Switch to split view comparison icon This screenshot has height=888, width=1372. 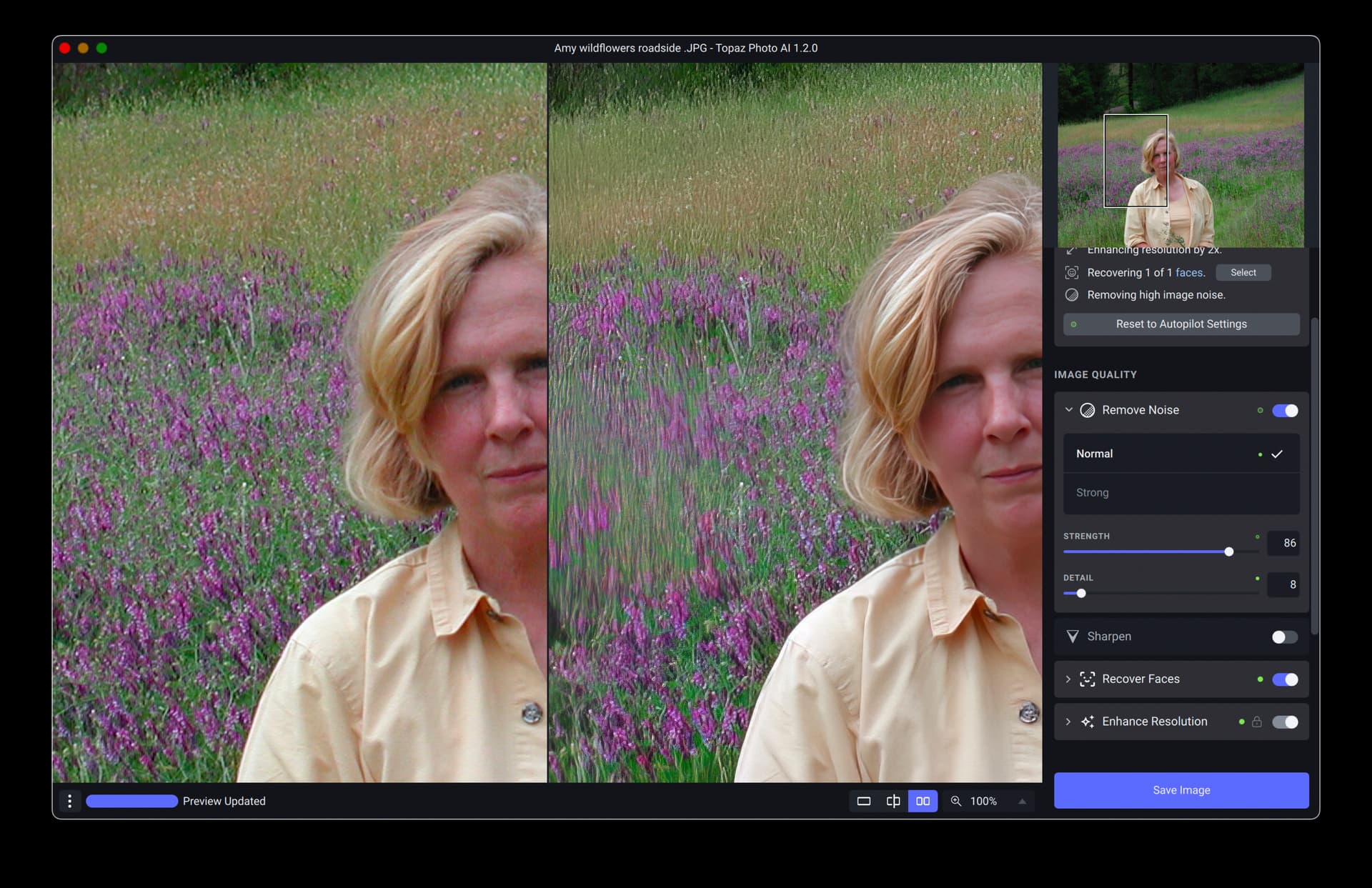tap(893, 801)
